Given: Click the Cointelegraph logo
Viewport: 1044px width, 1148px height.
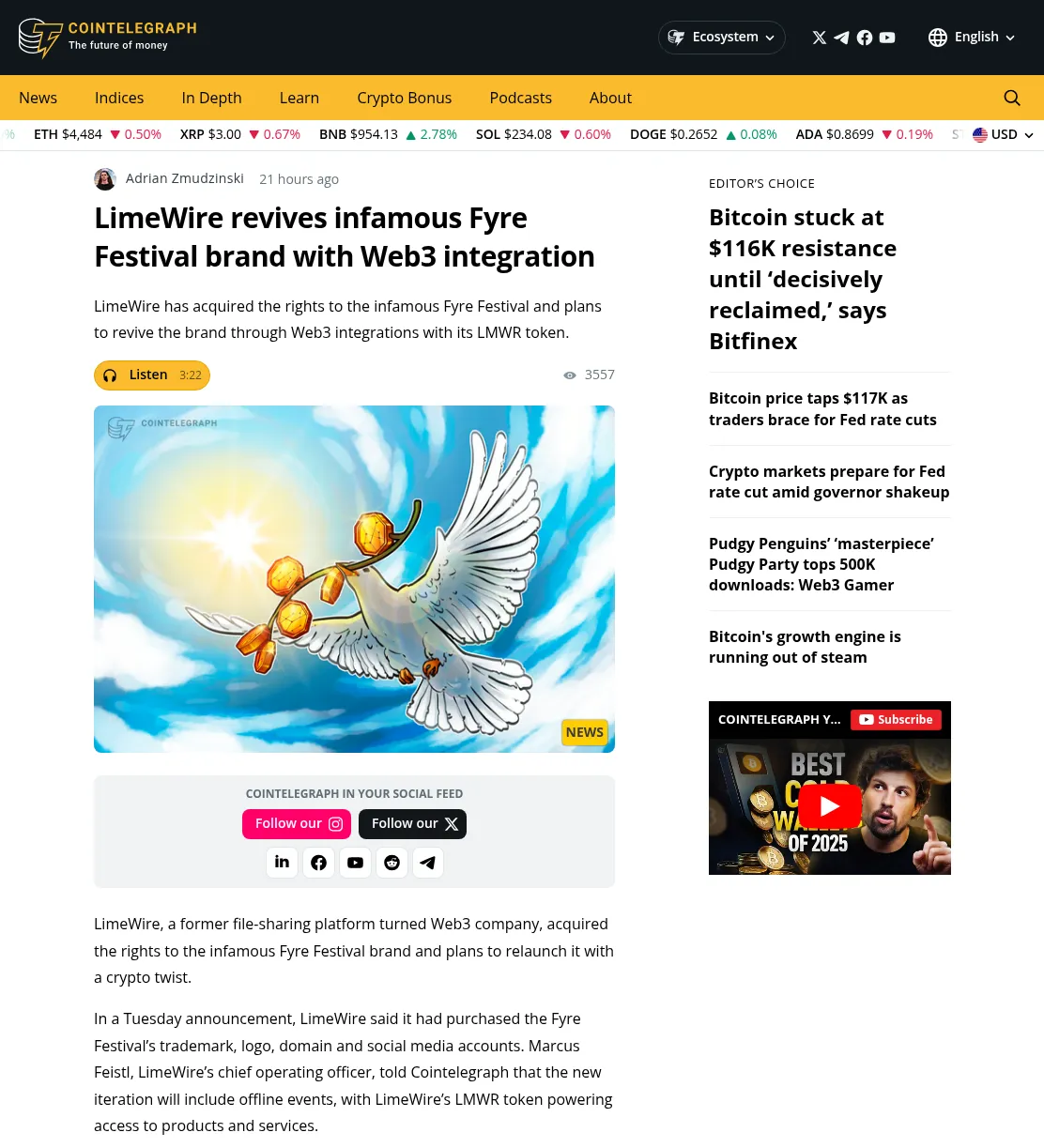Looking at the screenshot, I should coord(108,38).
